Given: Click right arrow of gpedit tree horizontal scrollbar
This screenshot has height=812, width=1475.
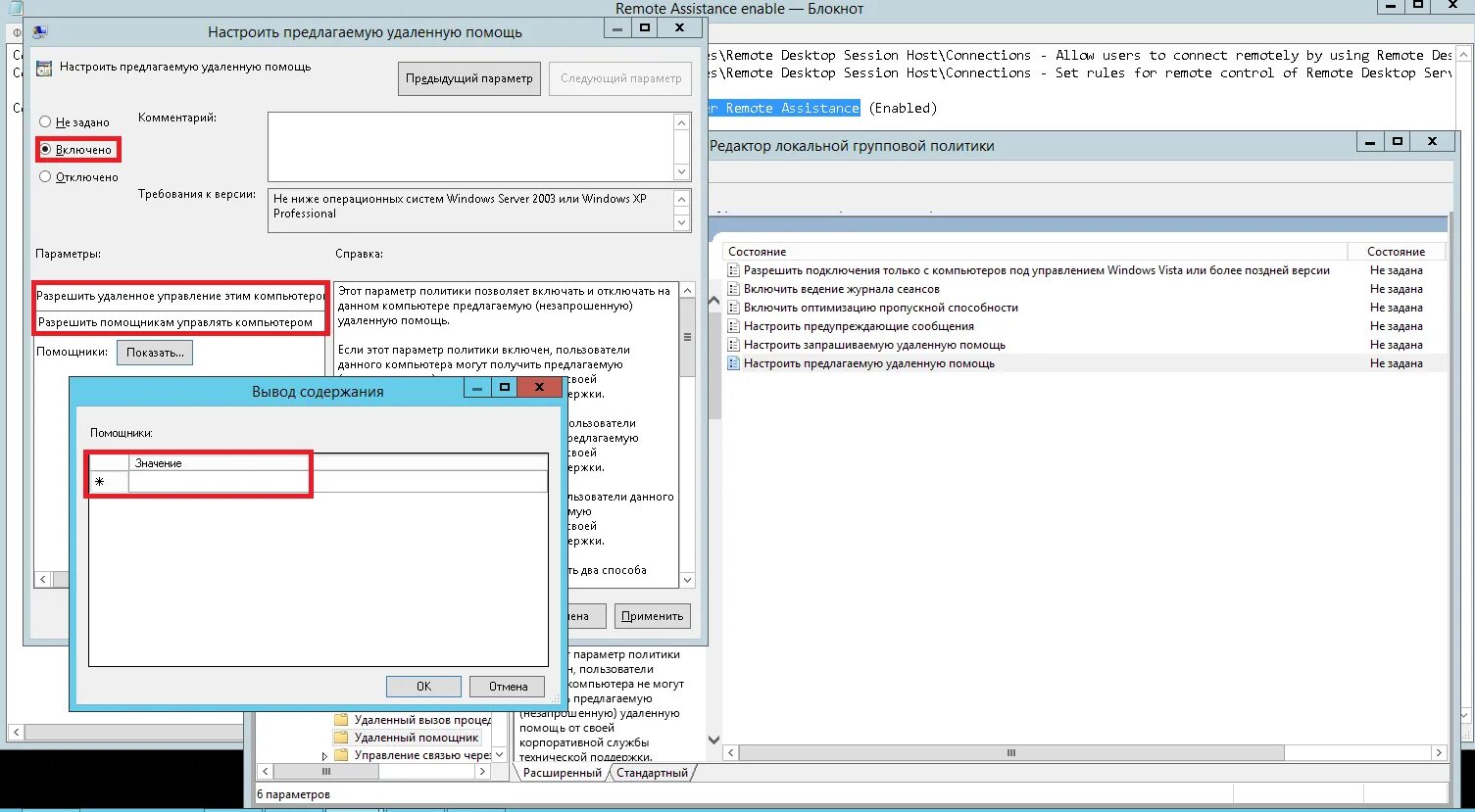Looking at the screenshot, I should (481, 772).
